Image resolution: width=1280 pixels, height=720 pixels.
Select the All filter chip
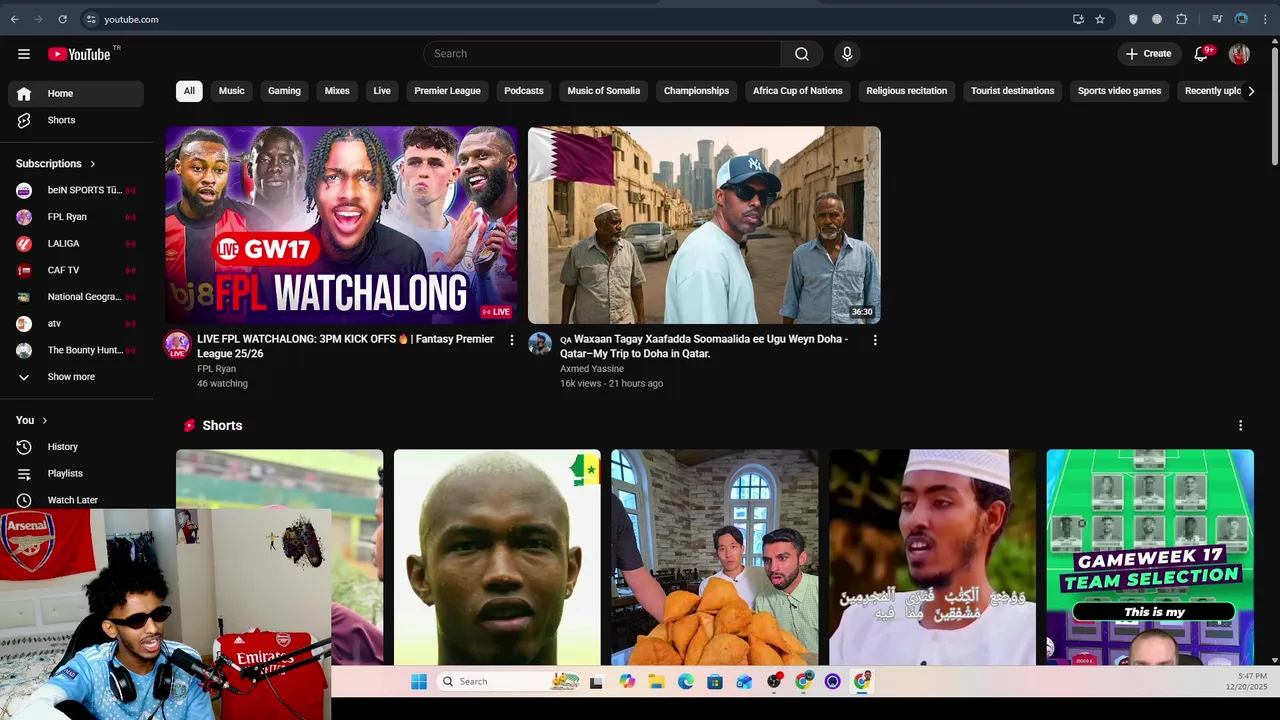coord(189,91)
